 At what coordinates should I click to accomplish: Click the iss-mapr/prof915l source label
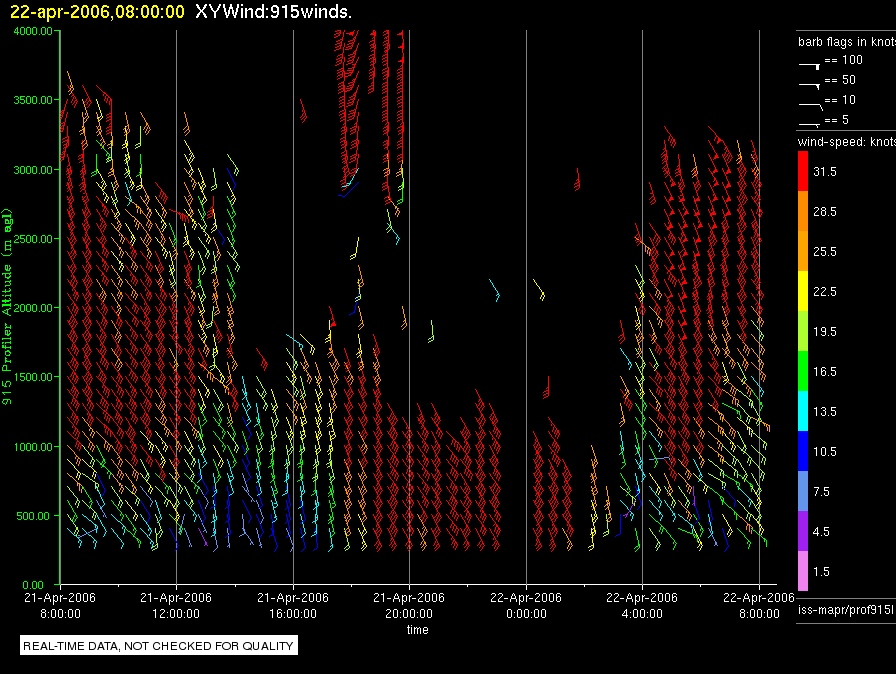[x=846, y=610]
